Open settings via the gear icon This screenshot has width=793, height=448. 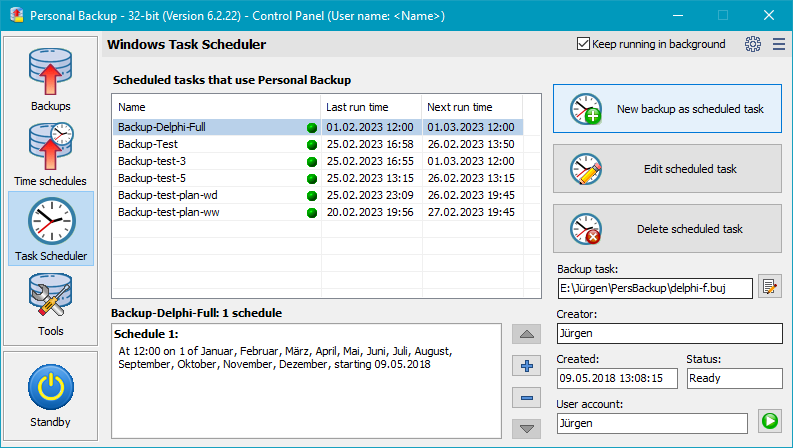coord(753,44)
